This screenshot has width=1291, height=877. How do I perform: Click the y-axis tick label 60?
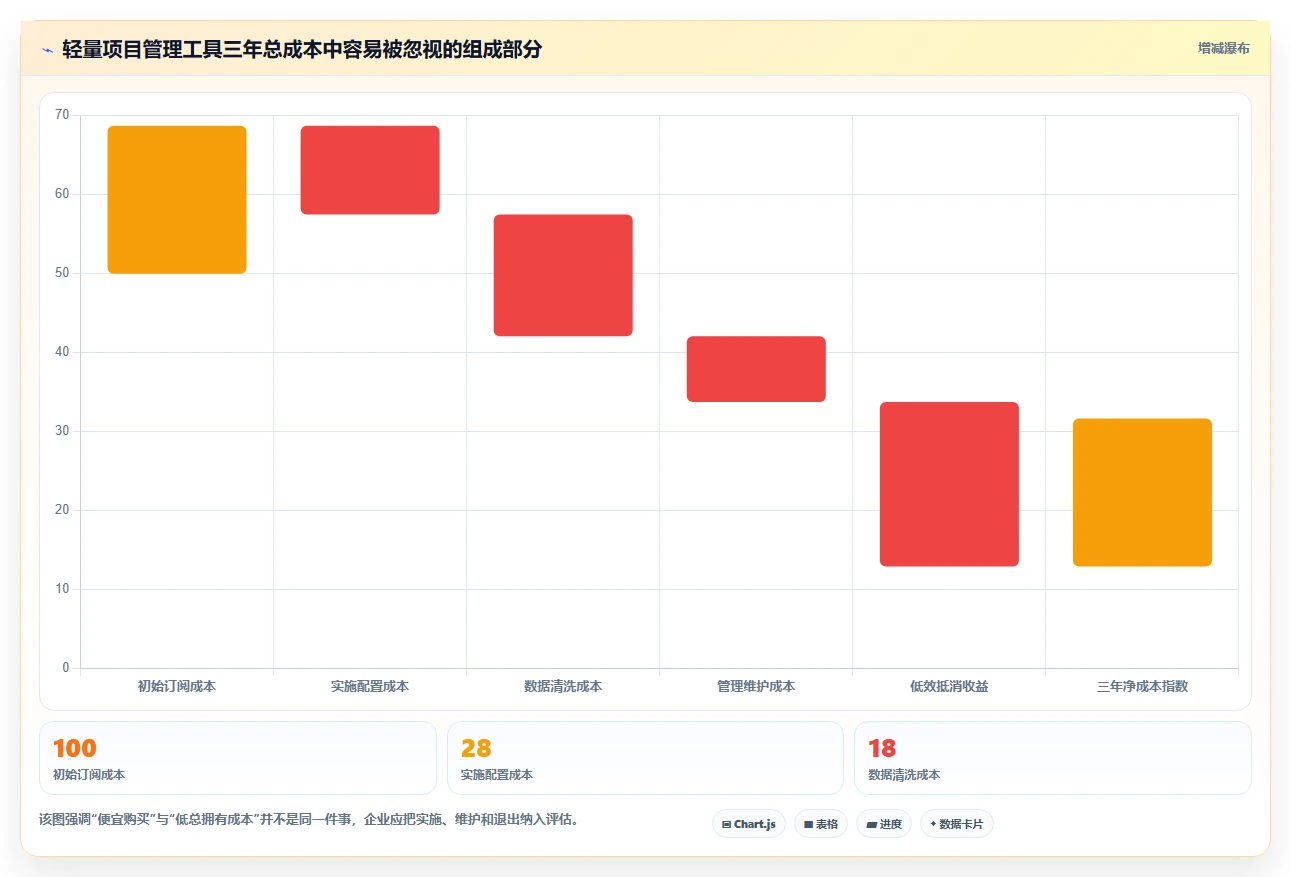(x=62, y=194)
